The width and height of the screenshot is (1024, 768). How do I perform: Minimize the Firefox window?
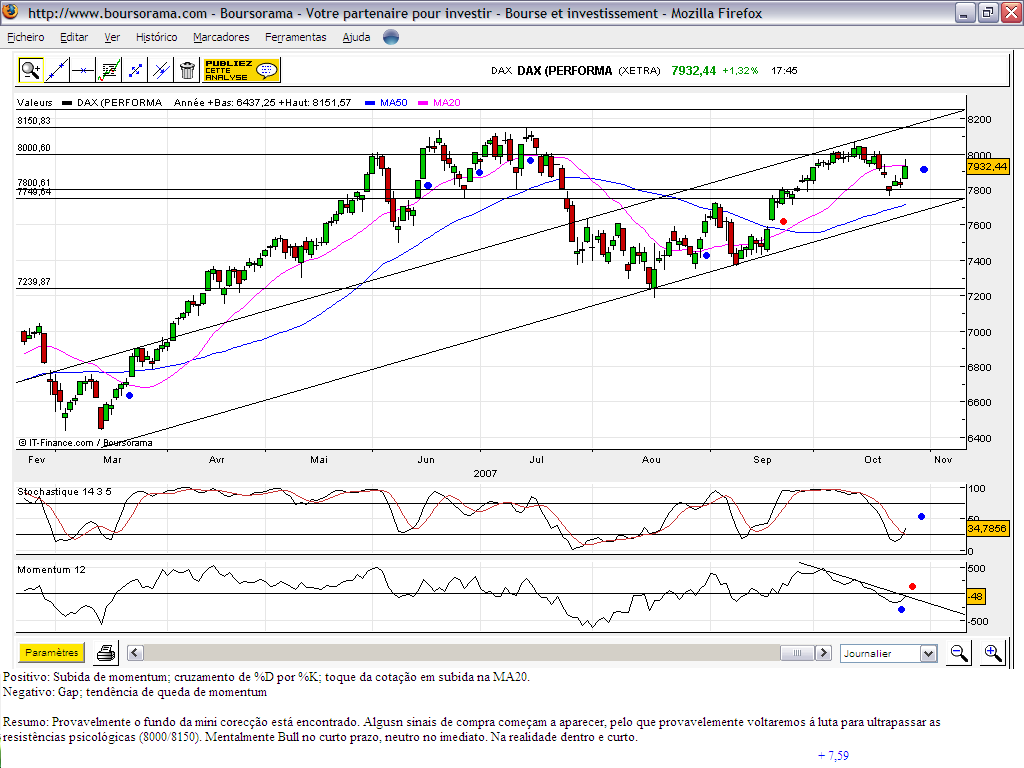tap(965, 13)
